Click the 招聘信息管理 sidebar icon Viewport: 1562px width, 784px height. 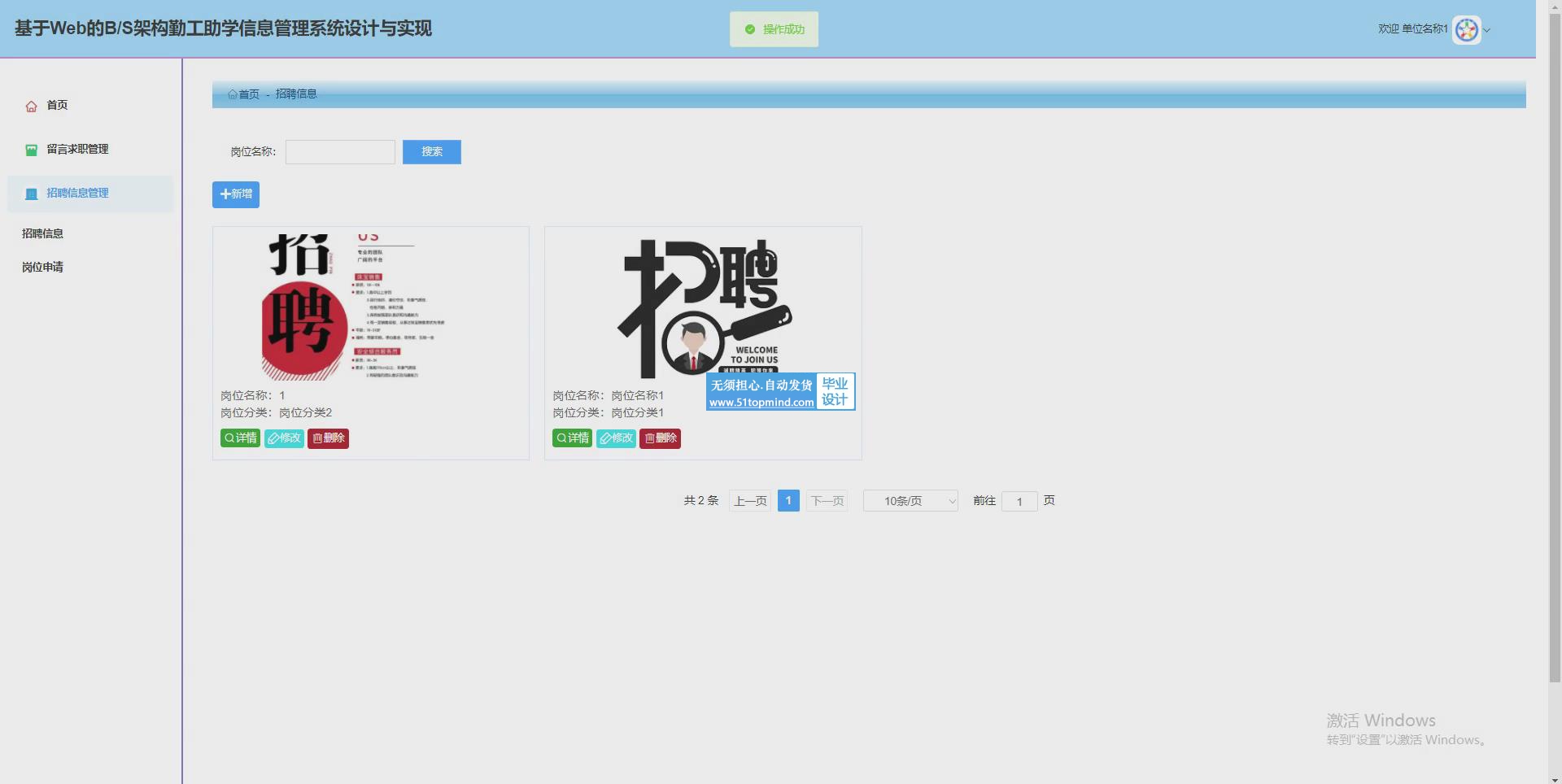point(31,194)
